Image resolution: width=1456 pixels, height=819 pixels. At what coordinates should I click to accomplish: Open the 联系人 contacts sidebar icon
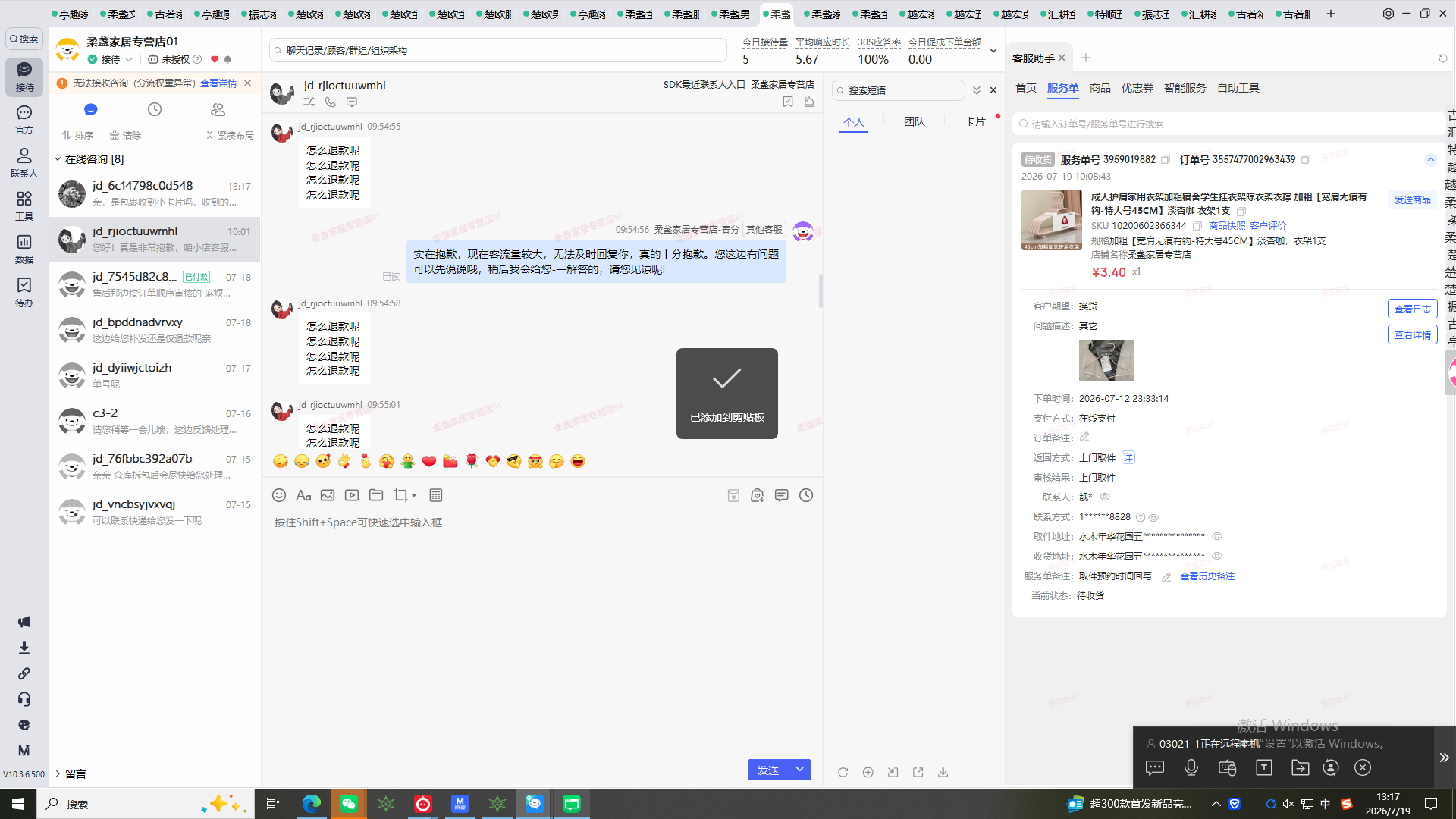pyautogui.click(x=24, y=162)
